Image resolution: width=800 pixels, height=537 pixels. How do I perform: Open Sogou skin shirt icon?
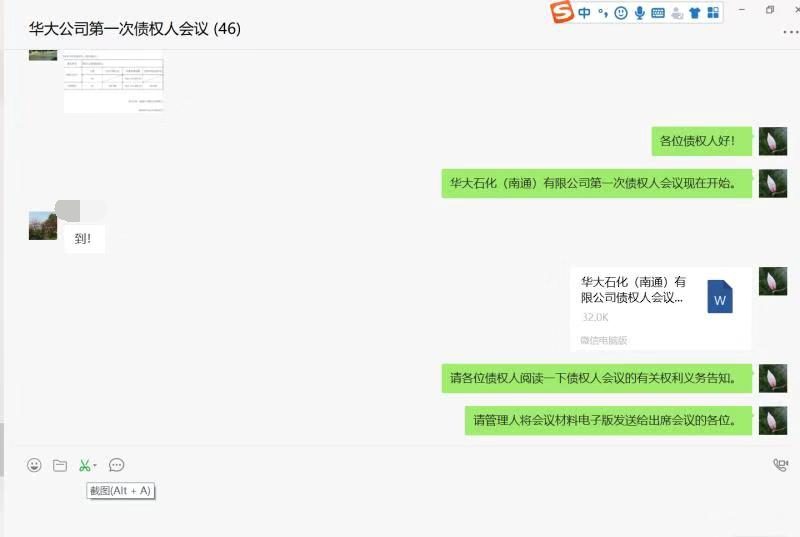(x=694, y=13)
